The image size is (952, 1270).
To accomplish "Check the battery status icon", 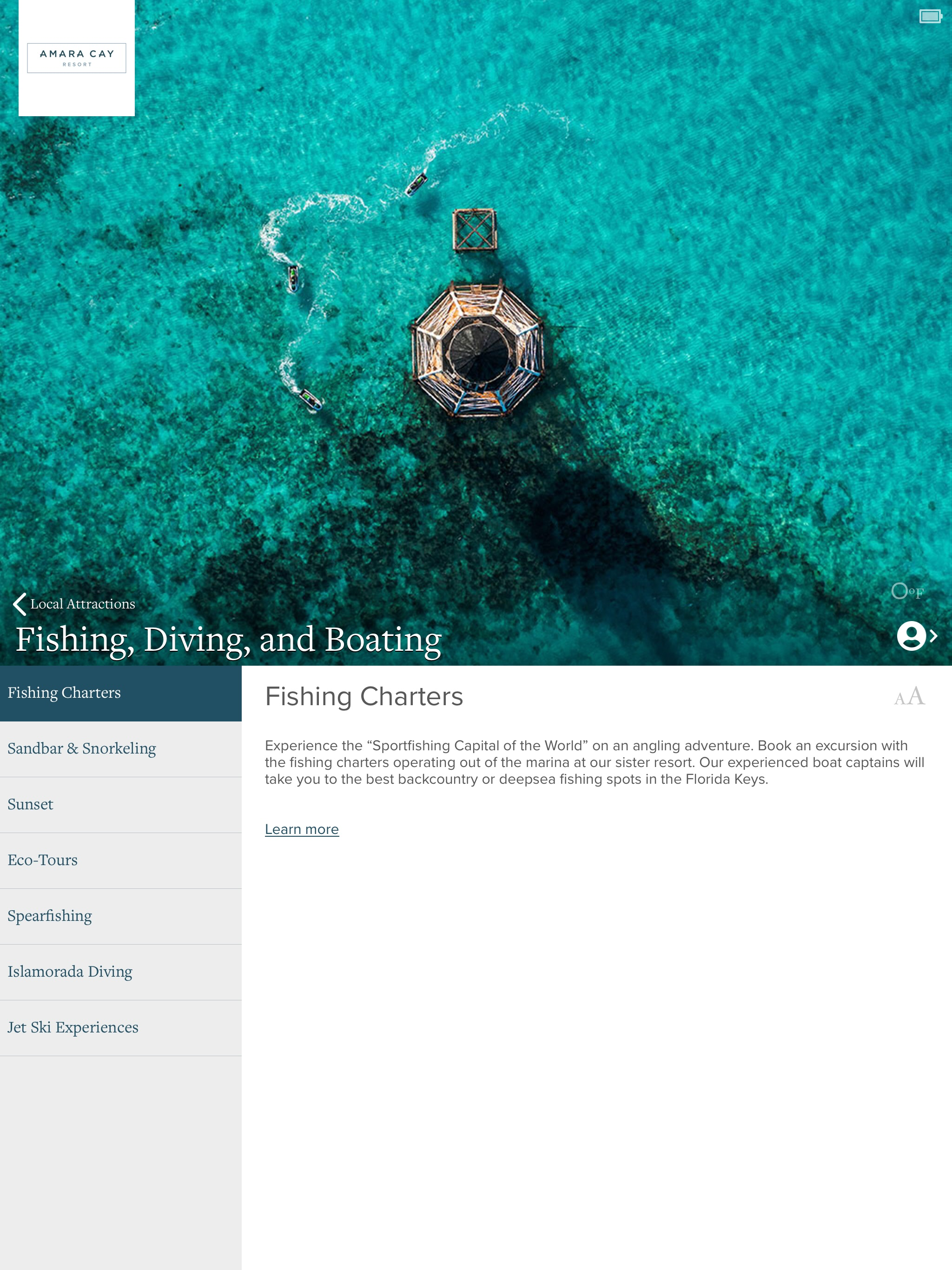I will [x=930, y=17].
